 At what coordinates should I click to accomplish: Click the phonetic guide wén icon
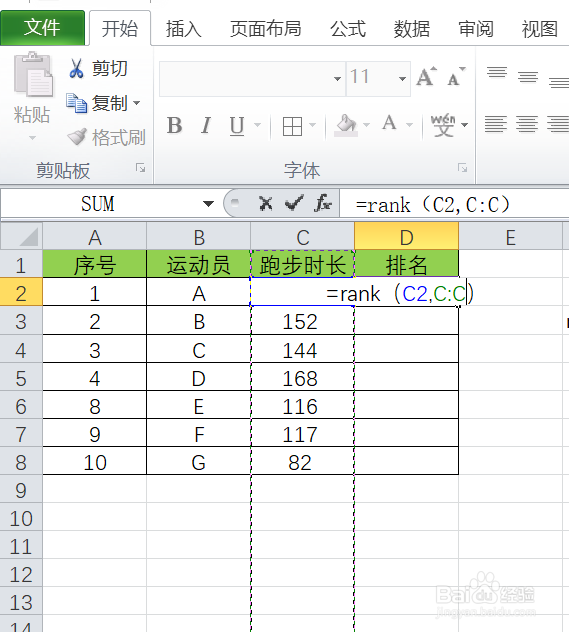(443, 125)
